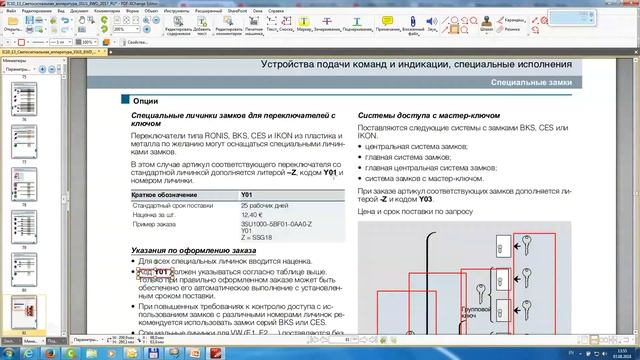Select the yellow Примечание note tool
Image resolution: width=640 pixels, height=360 pixels.
387,24
